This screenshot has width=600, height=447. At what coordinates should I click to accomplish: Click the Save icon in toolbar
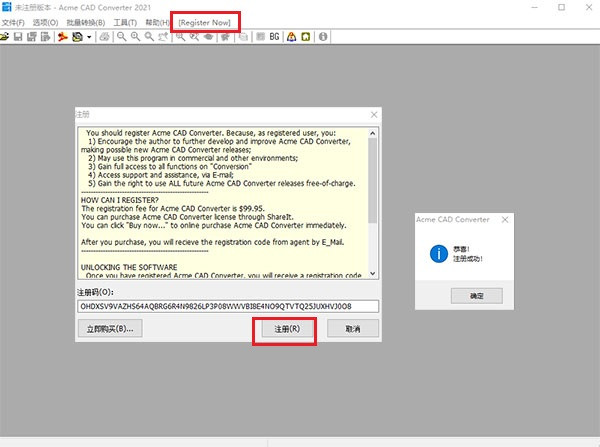point(19,37)
